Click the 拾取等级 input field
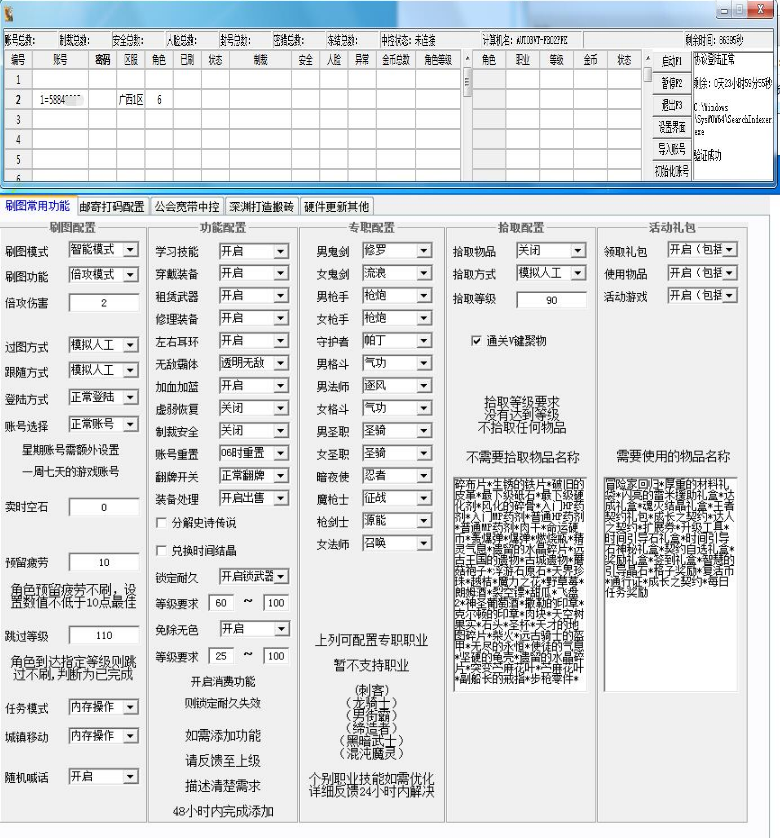 pos(551,300)
